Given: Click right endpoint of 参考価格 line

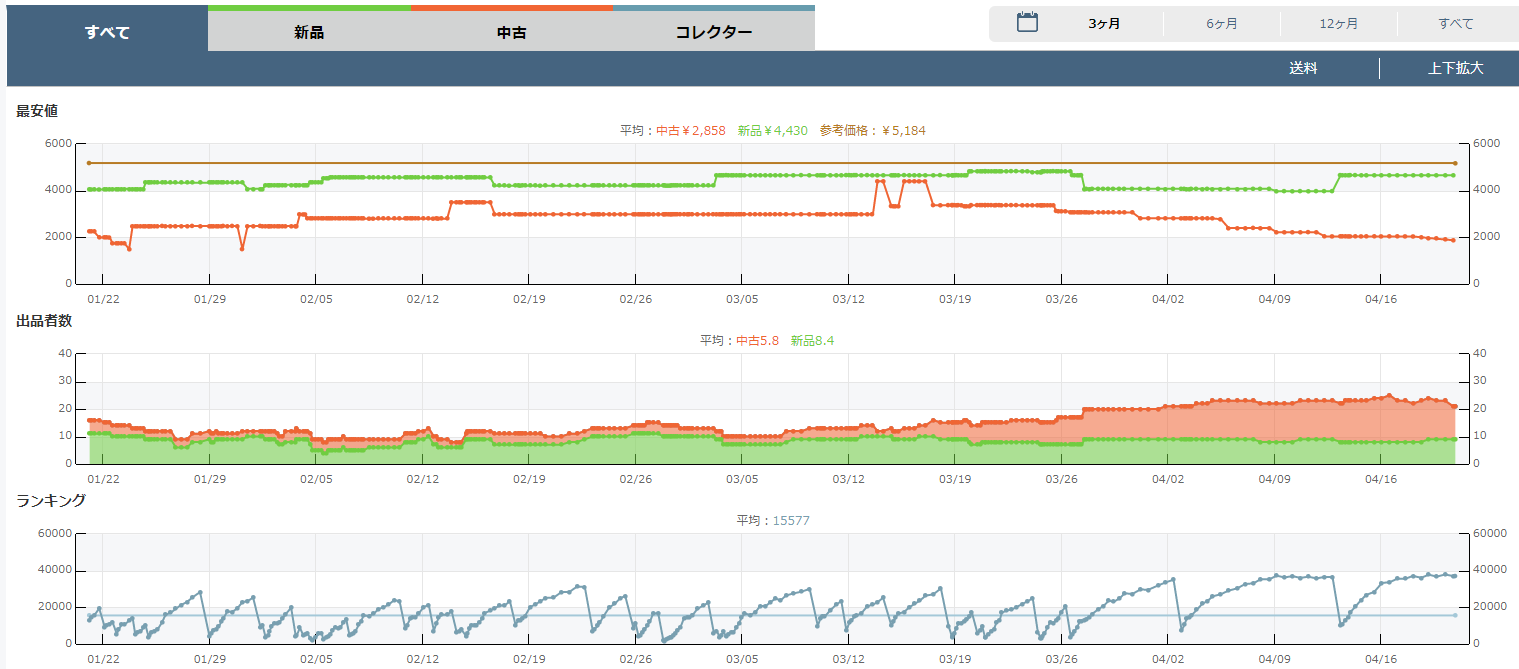Looking at the screenshot, I should [1455, 163].
